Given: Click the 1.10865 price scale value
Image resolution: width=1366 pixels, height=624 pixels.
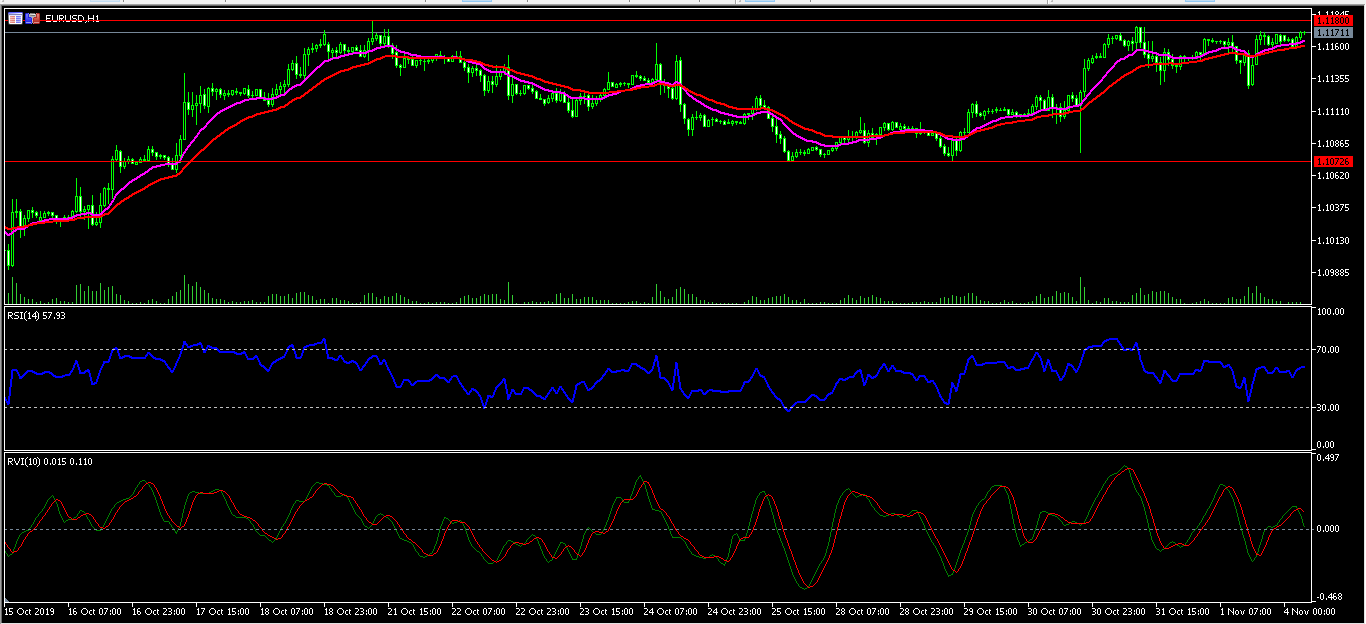Looking at the screenshot, I should pos(1334,144).
